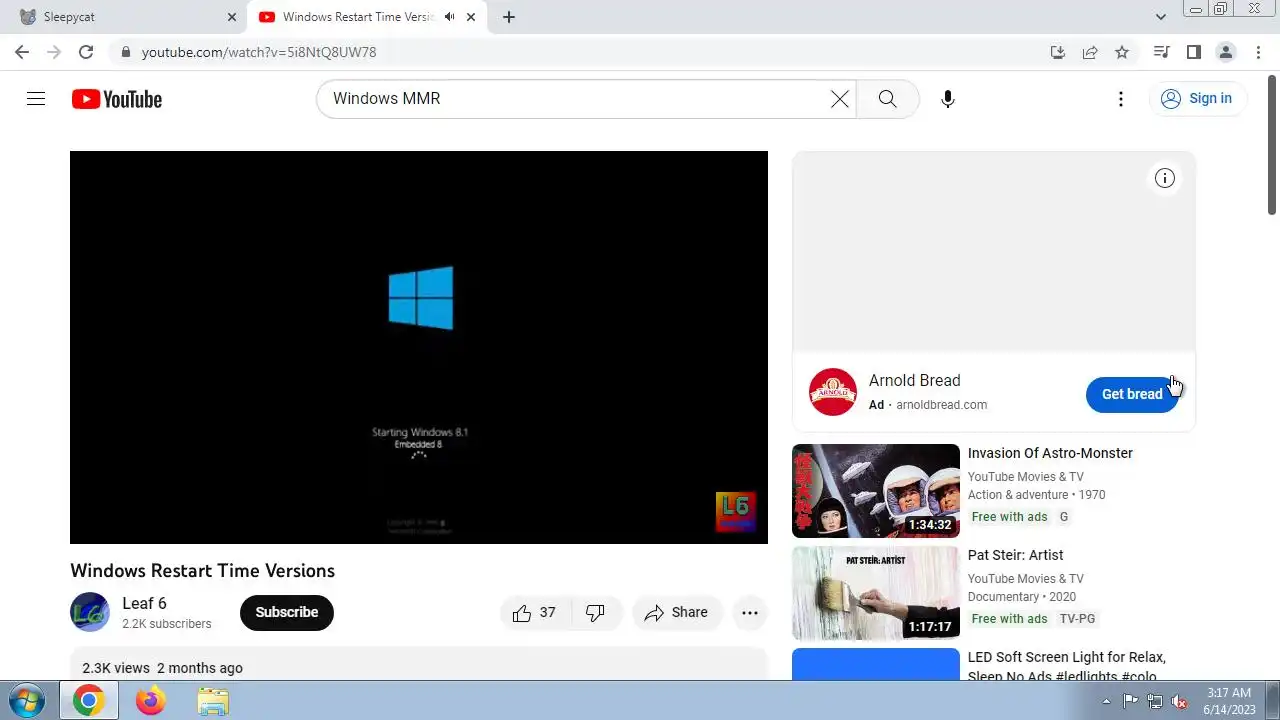Open ad info icon in sponsored panel
1280x720 pixels.
click(x=1164, y=178)
